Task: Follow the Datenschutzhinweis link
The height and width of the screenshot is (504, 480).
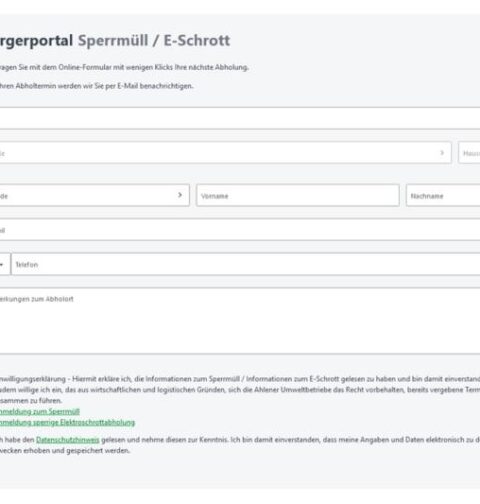Action: [68, 440]
